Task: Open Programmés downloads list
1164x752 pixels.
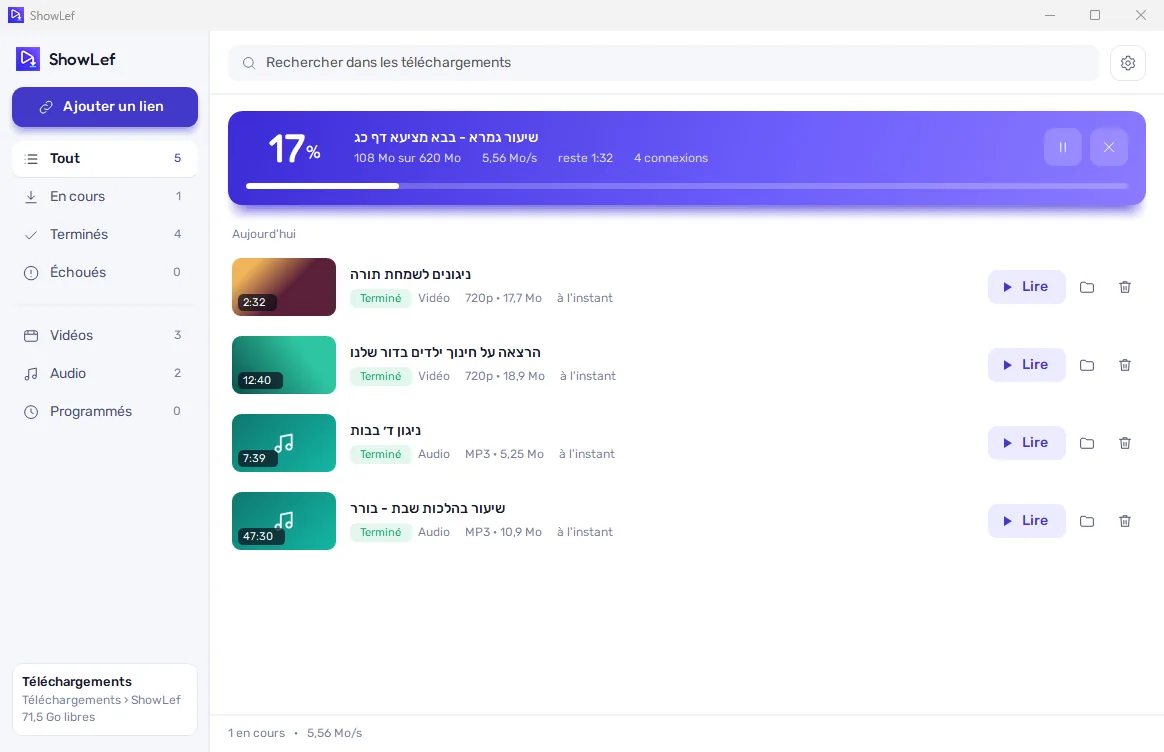Action: point(105,411)
